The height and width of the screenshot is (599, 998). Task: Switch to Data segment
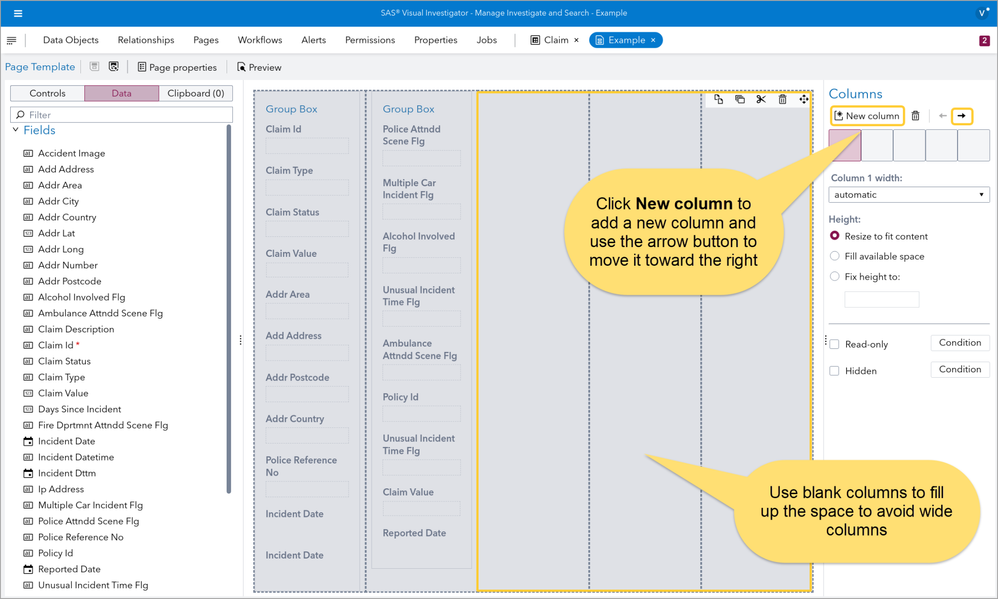click(122, 94)
